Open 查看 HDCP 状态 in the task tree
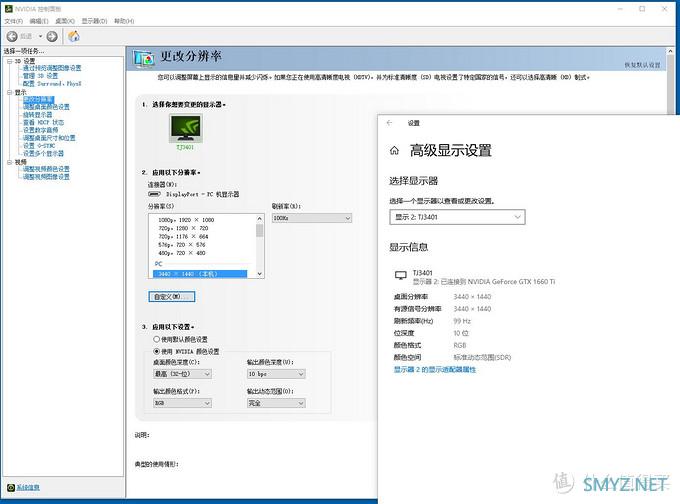Screen dimensions: 680x504 (43, 122)
